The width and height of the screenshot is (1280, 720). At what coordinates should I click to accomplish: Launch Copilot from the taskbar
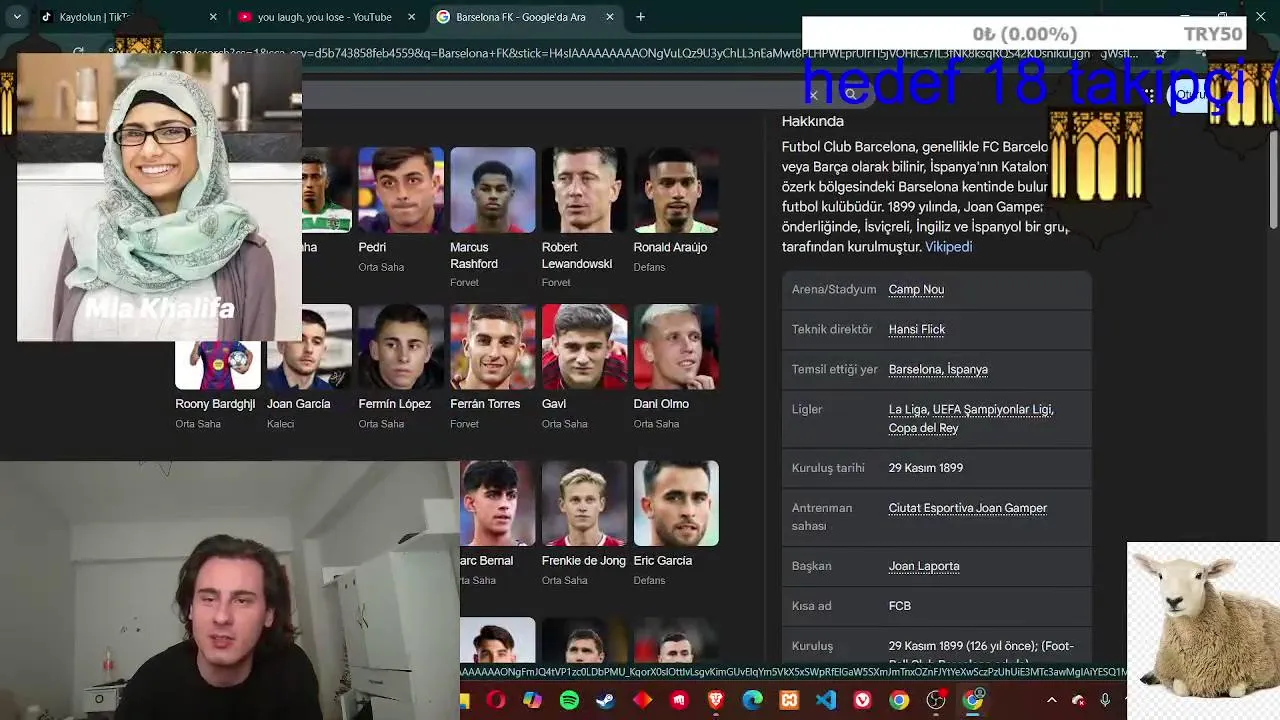click(x=532, y=701)
